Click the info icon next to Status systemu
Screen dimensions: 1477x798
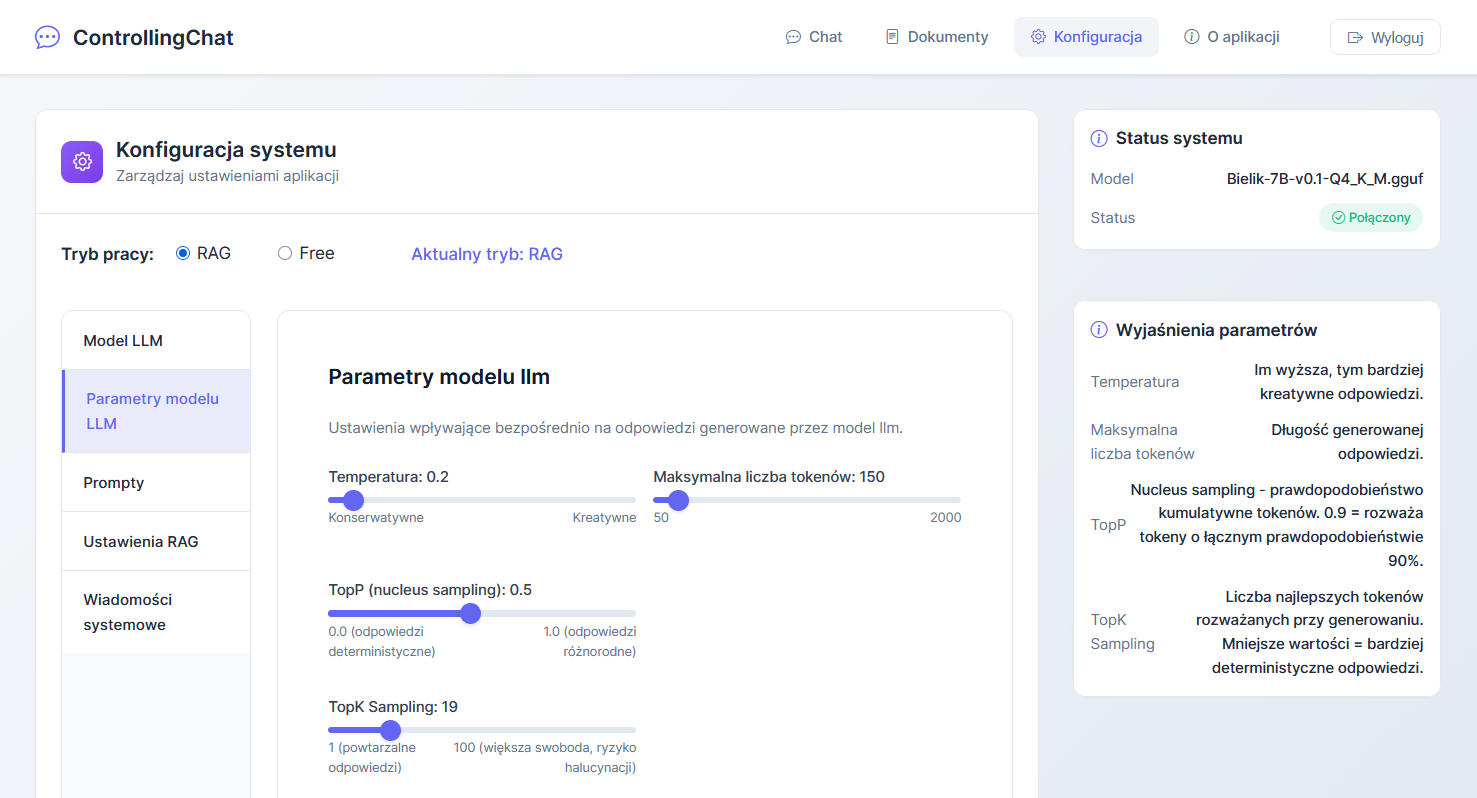tap(1099, 139)
